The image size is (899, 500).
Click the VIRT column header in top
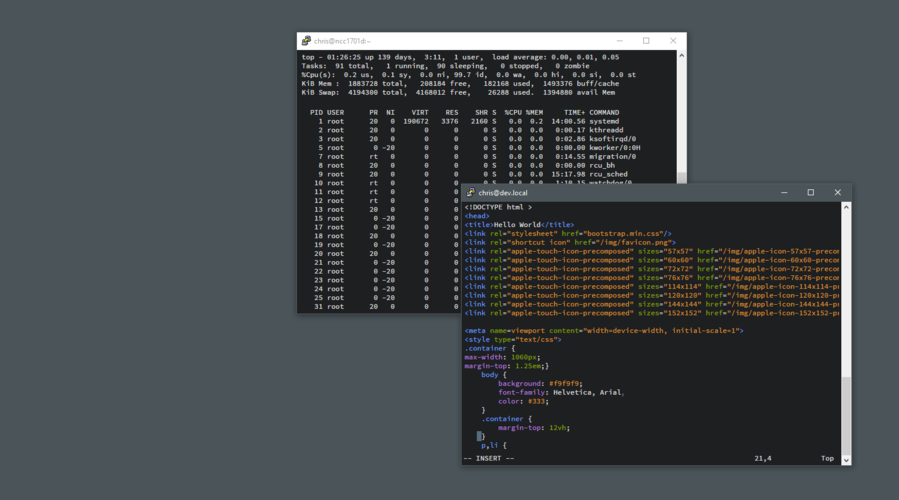420,112
